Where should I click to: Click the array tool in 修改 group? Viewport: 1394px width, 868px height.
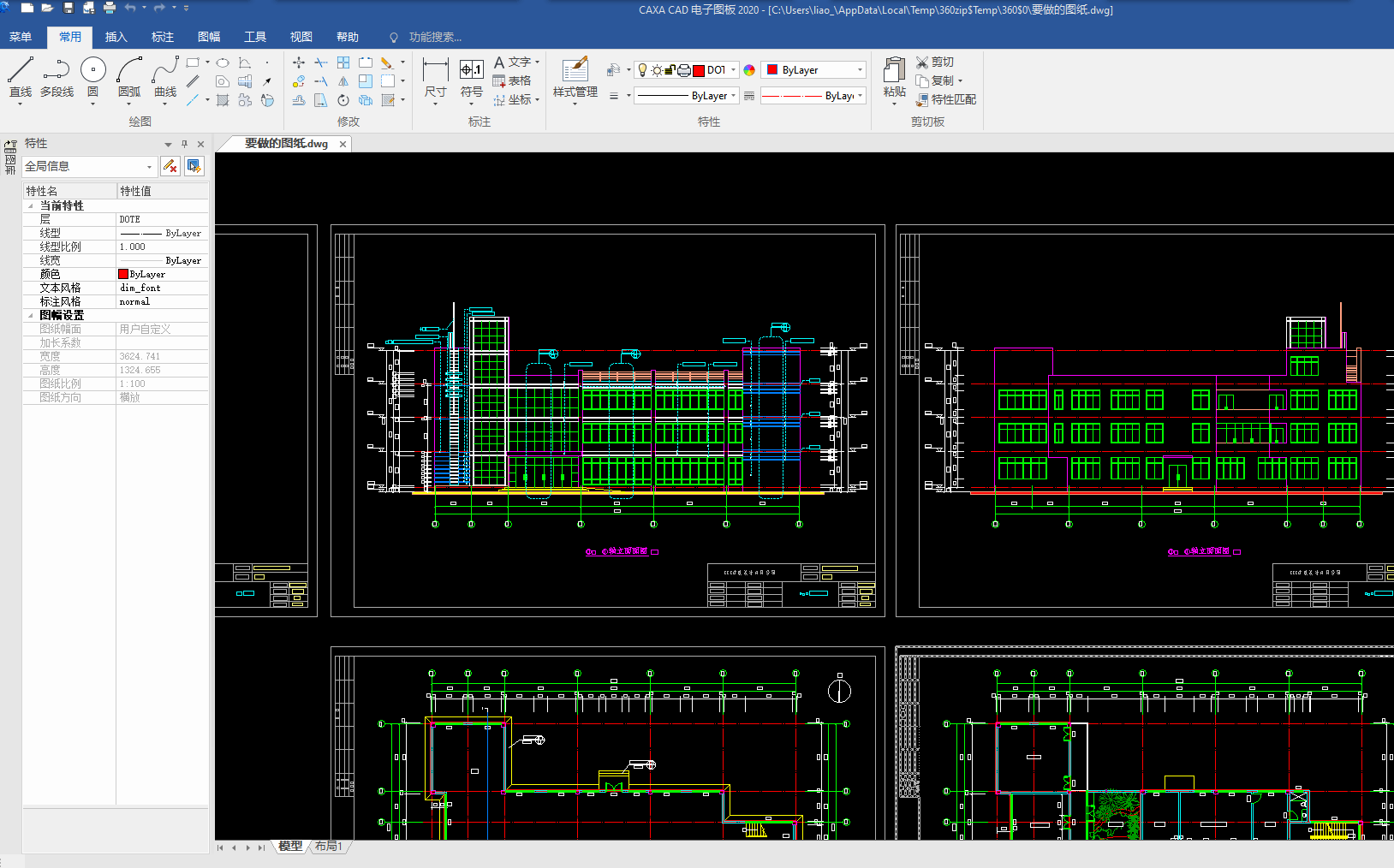pos(343,62)
